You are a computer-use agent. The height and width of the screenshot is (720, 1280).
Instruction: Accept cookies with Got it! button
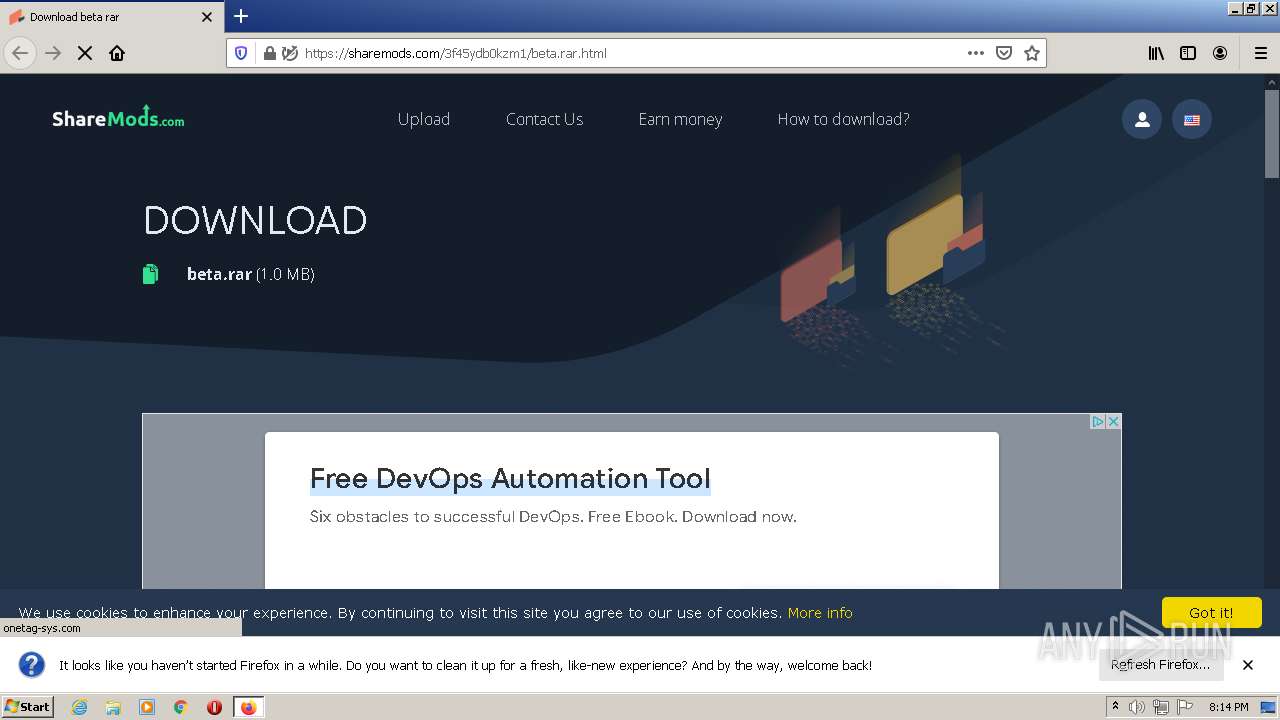click(x=1211, y=612)
